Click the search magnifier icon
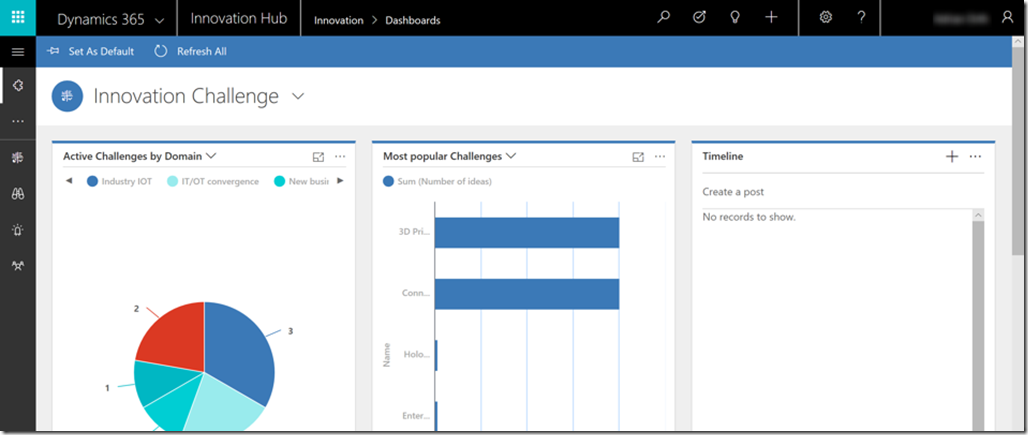 click(663, 18)
